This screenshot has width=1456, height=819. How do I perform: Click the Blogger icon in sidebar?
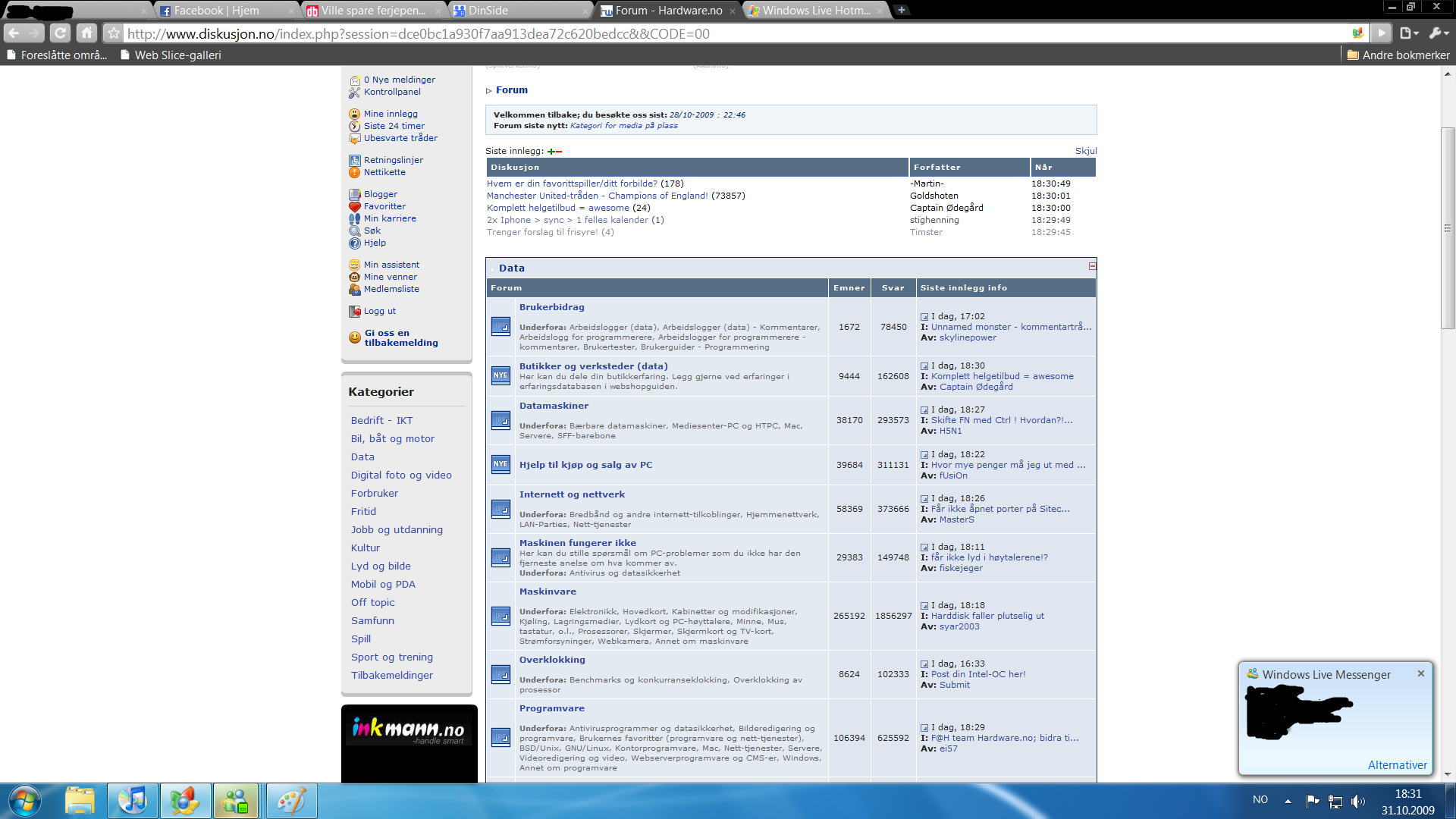[x=354, y=195]
